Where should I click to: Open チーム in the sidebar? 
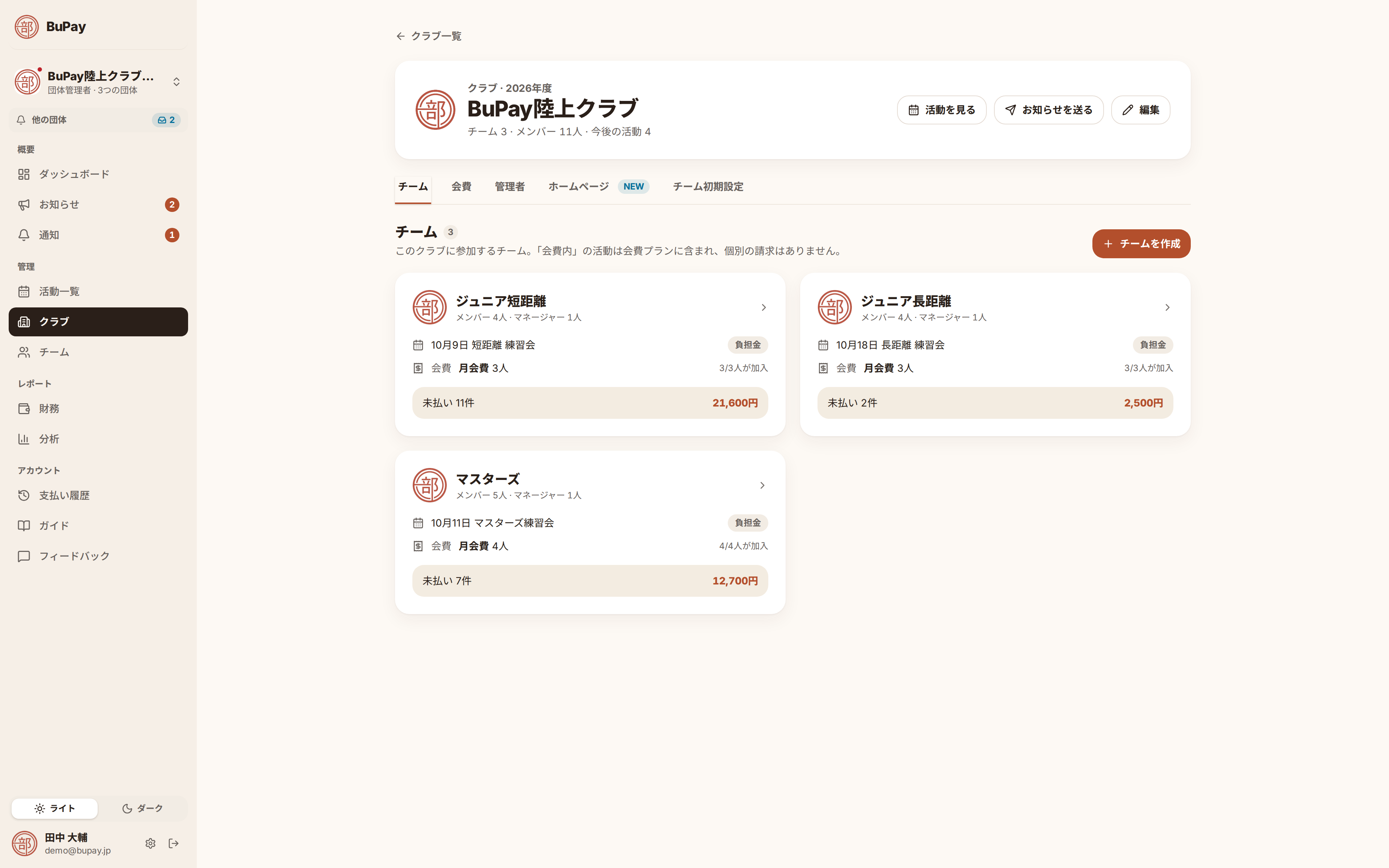(x=98, y=352)
